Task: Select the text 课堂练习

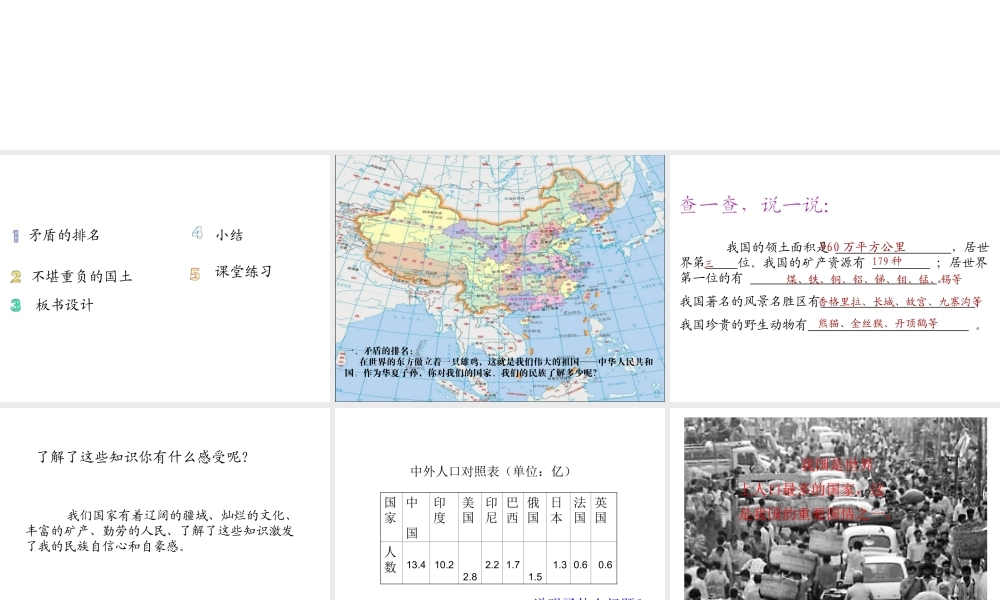Action: pyautogui.click(x=244, y=272)
